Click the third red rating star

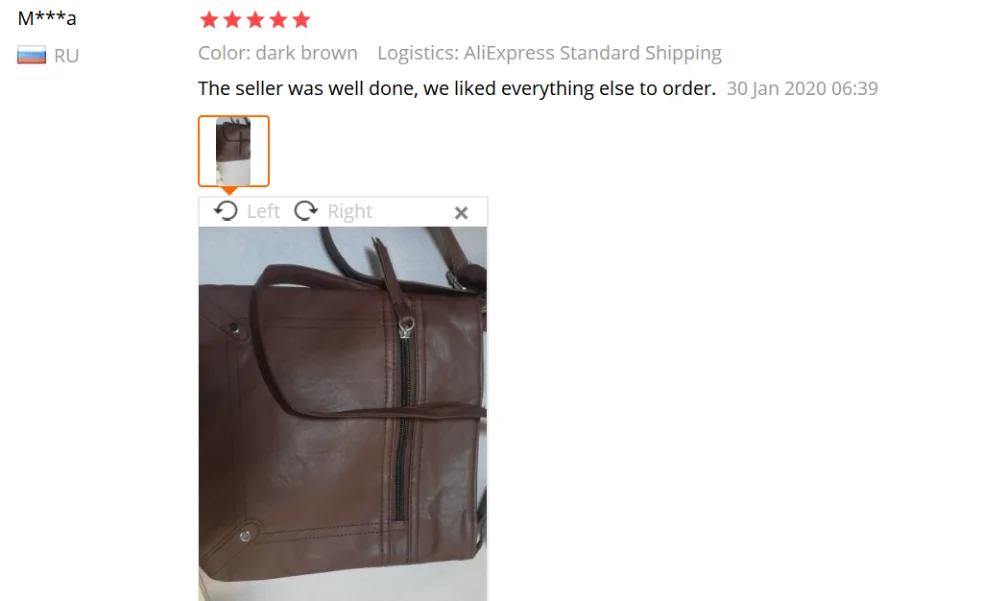pos(255,20)
